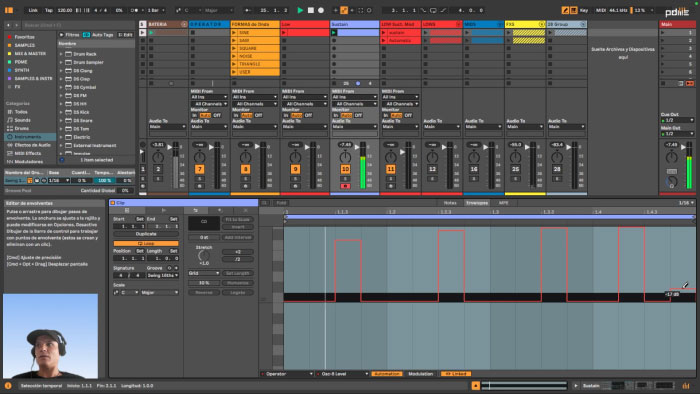The height and width of the screenshot is (394, 700).
Task: Click the Arrangement Record button
Action: tap(321, 10)
